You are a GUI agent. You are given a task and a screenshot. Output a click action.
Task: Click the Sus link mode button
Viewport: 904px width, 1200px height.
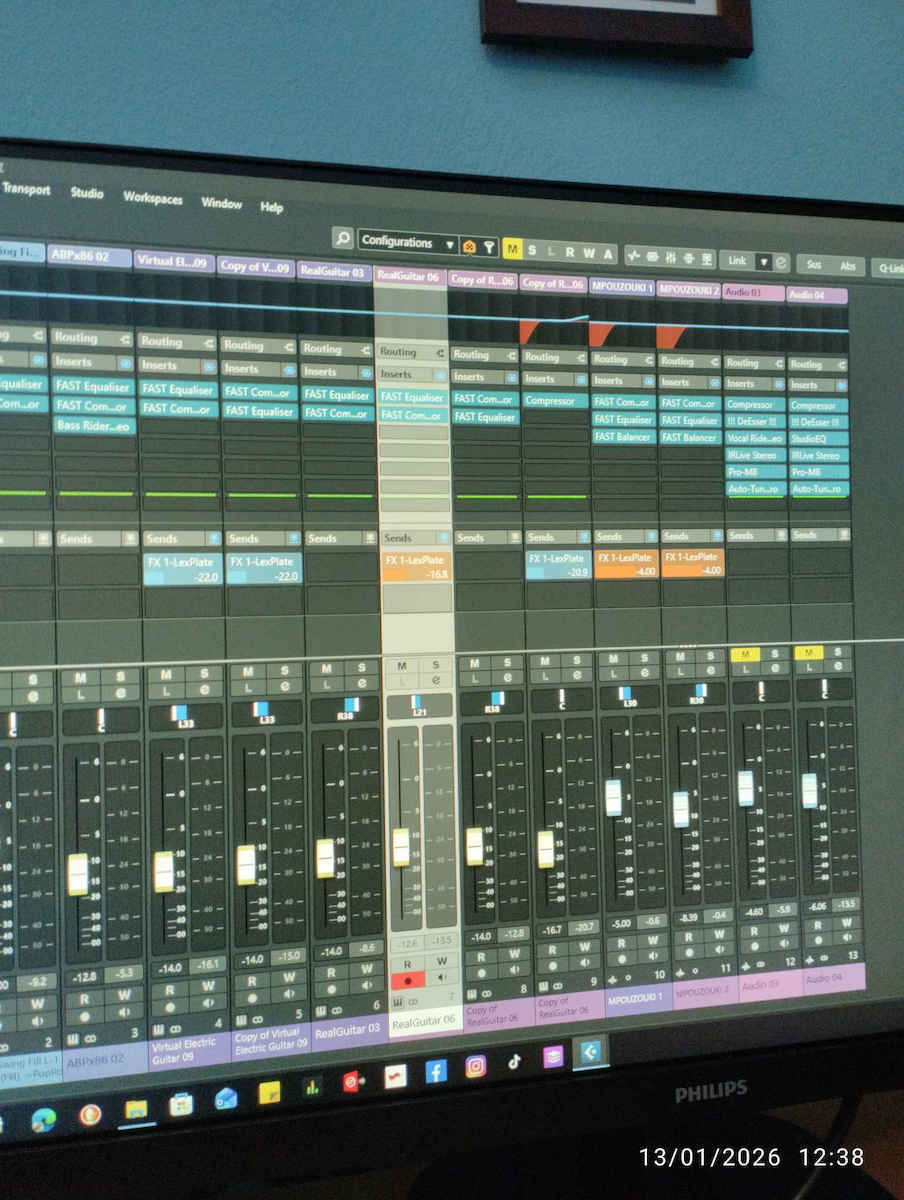(814, 265)
